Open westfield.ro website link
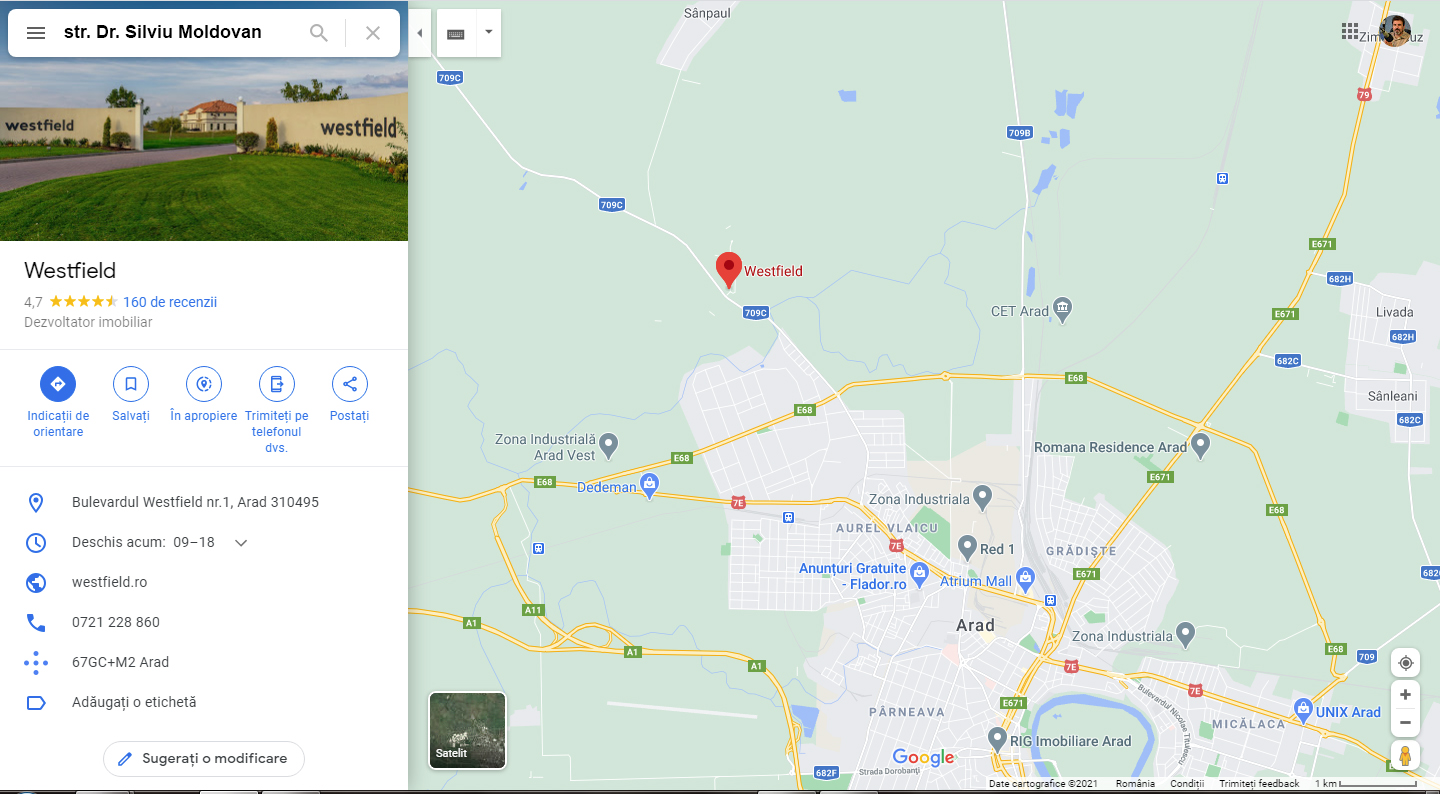Screen dimensions: 1440x794 [110, 582]
